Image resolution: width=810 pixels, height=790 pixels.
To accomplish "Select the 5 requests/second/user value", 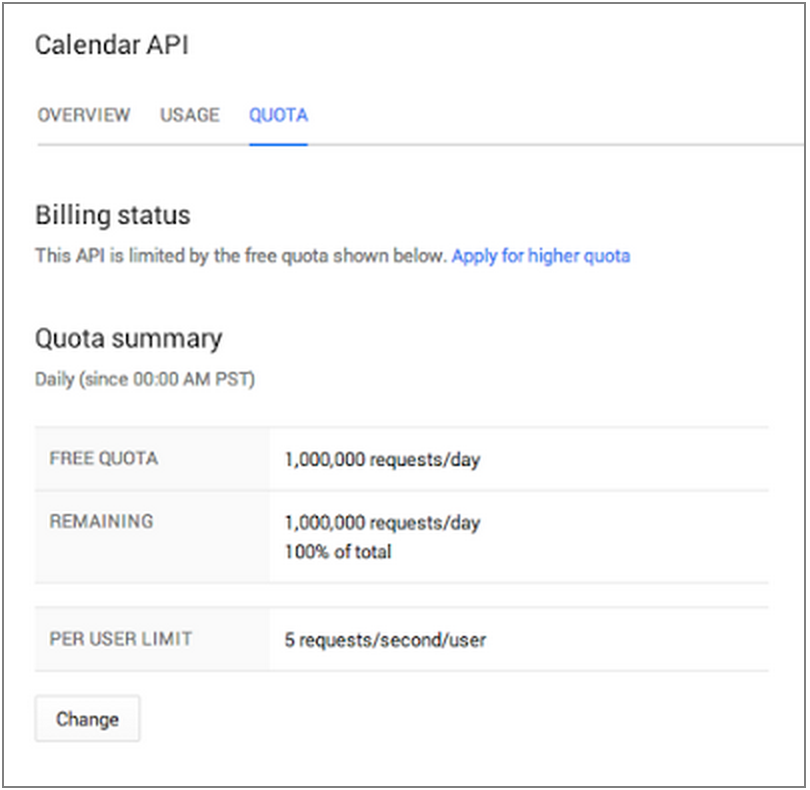I will [385, 640].
